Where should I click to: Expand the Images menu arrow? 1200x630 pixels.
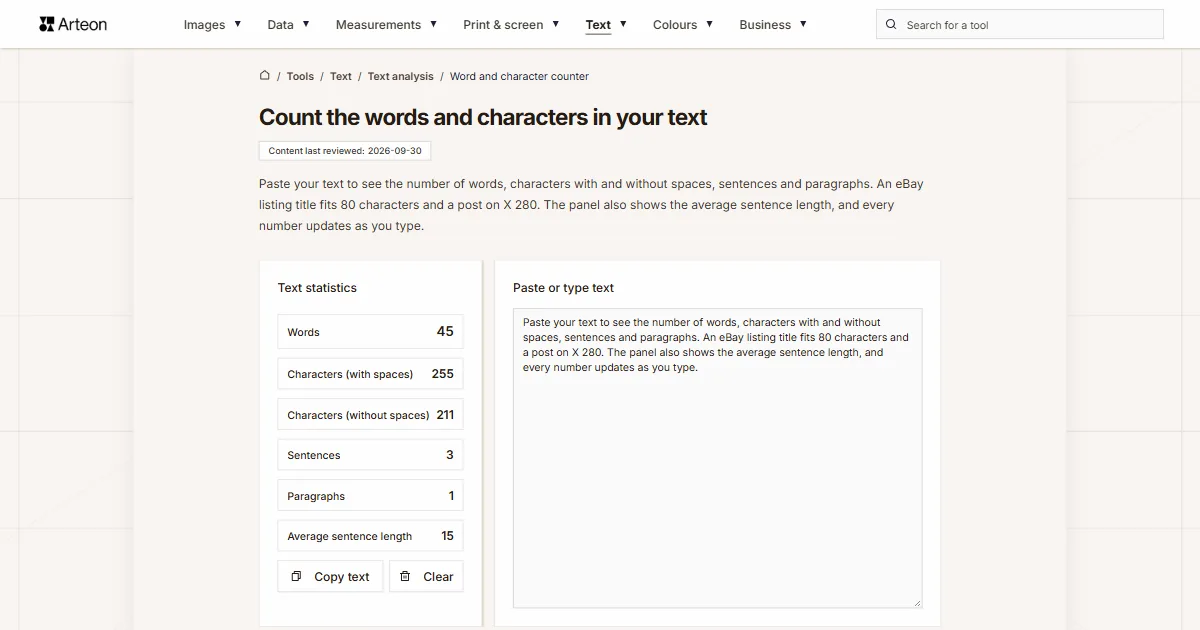tap(237, 23)
